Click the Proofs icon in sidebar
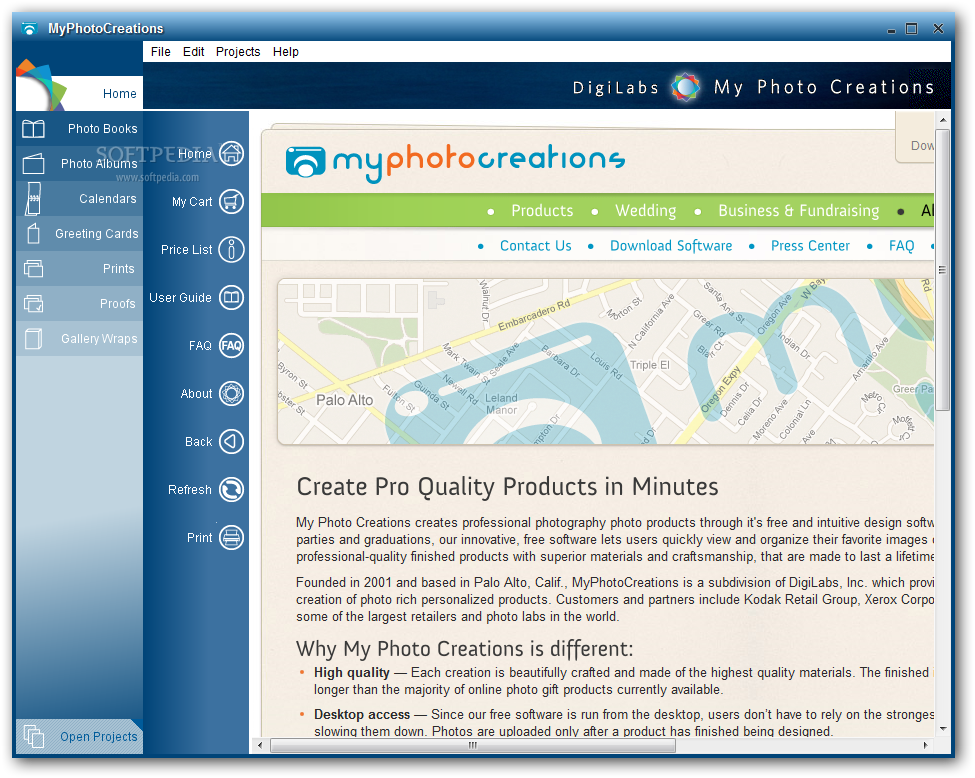The width and height of the screenshot is (975, 778). tap(34, 303)
